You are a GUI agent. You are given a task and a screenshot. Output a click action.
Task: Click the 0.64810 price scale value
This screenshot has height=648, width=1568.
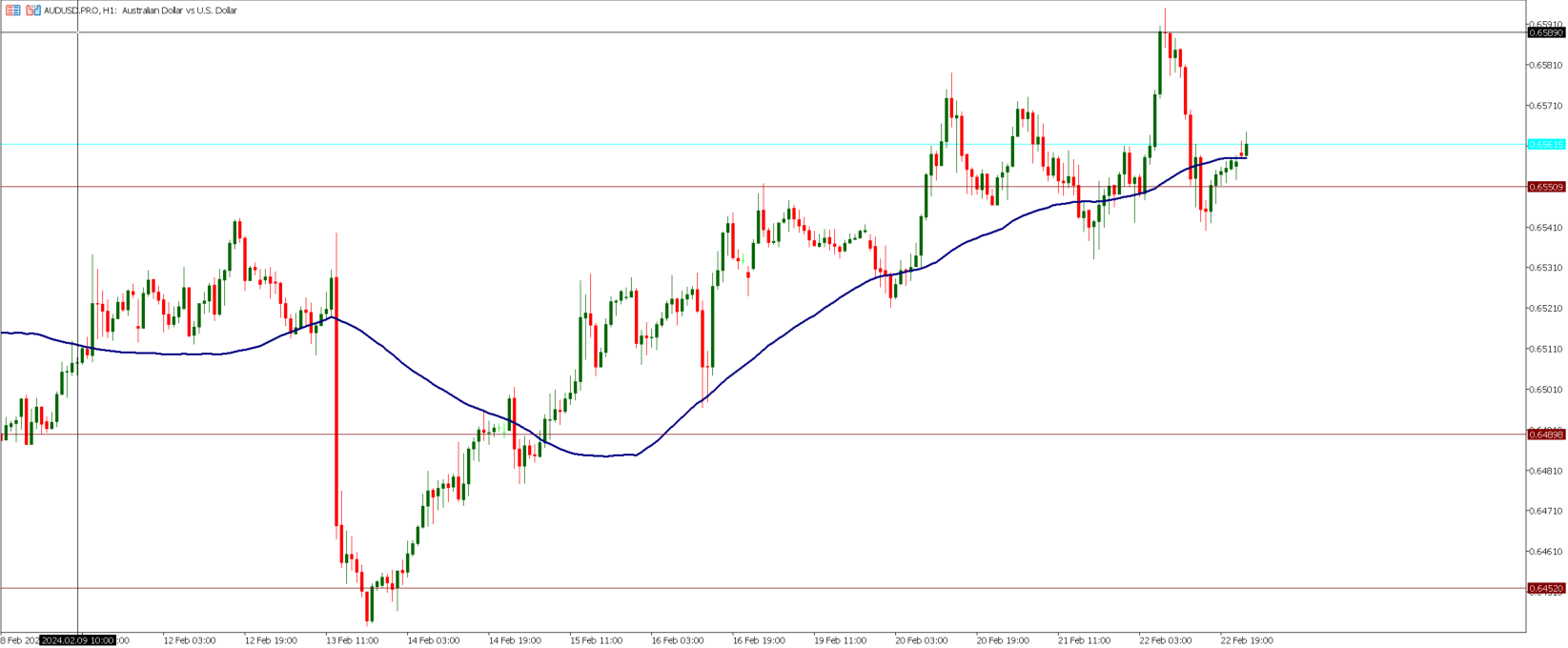[x=1546, y=471]
